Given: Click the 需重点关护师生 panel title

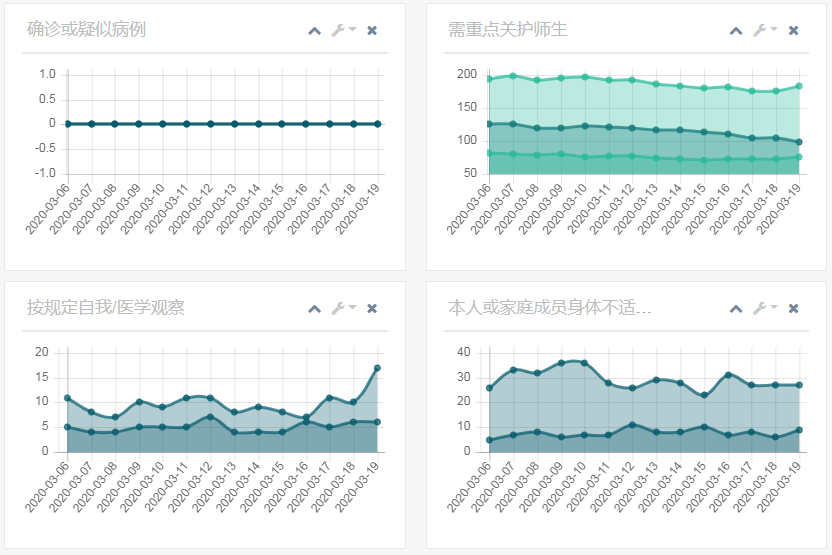Looking at the screenshot, I should pyautogui.click(x=508, y=30).
